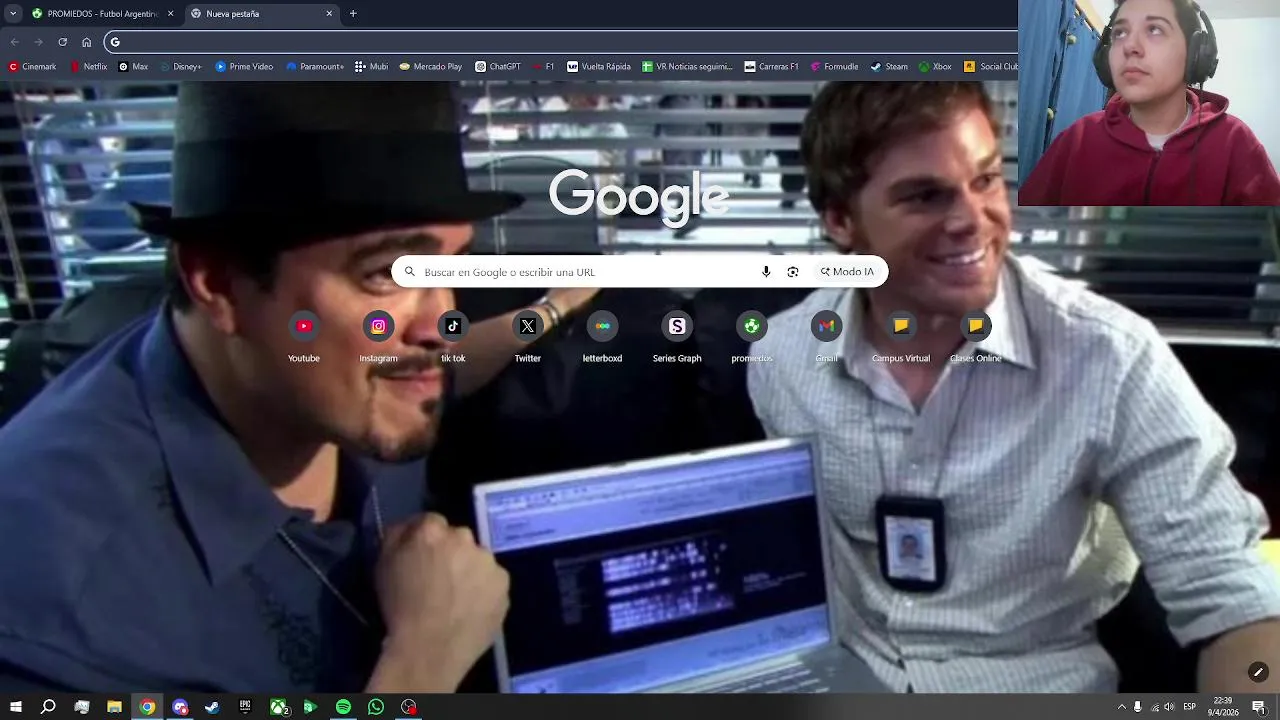Open the volume control in tray
Viewport: 1280px width, 720px height.
[1169, 707]
